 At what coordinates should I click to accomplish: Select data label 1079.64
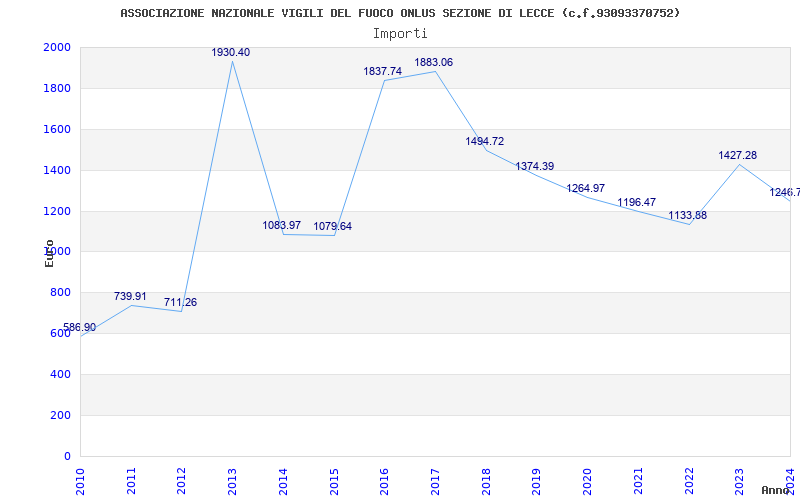click(333, 227)
